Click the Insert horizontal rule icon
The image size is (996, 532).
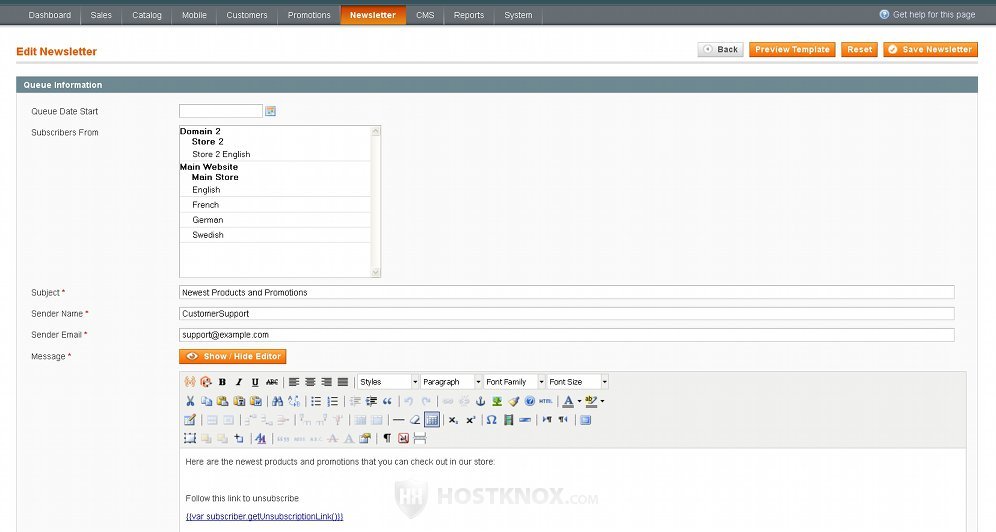[x=398, y=420]
